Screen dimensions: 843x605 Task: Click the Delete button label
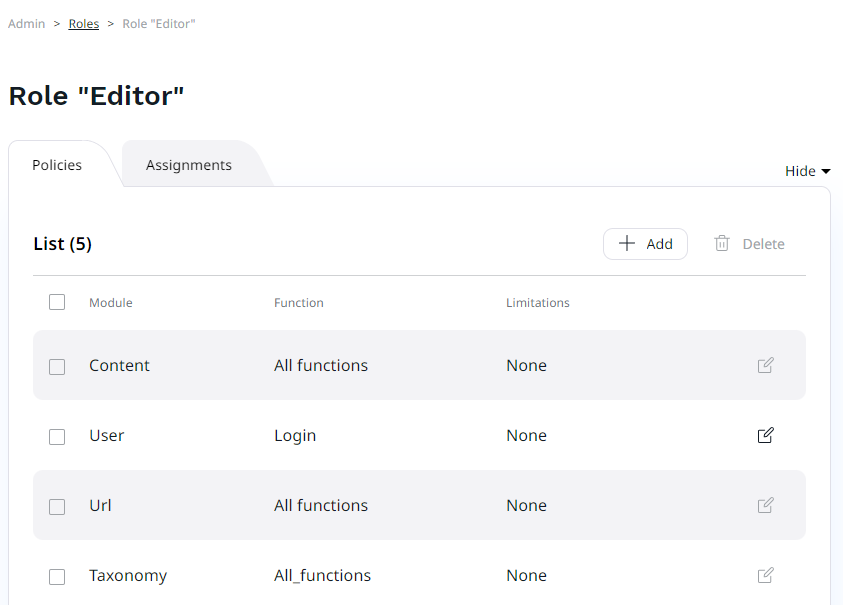click(763, 244)
